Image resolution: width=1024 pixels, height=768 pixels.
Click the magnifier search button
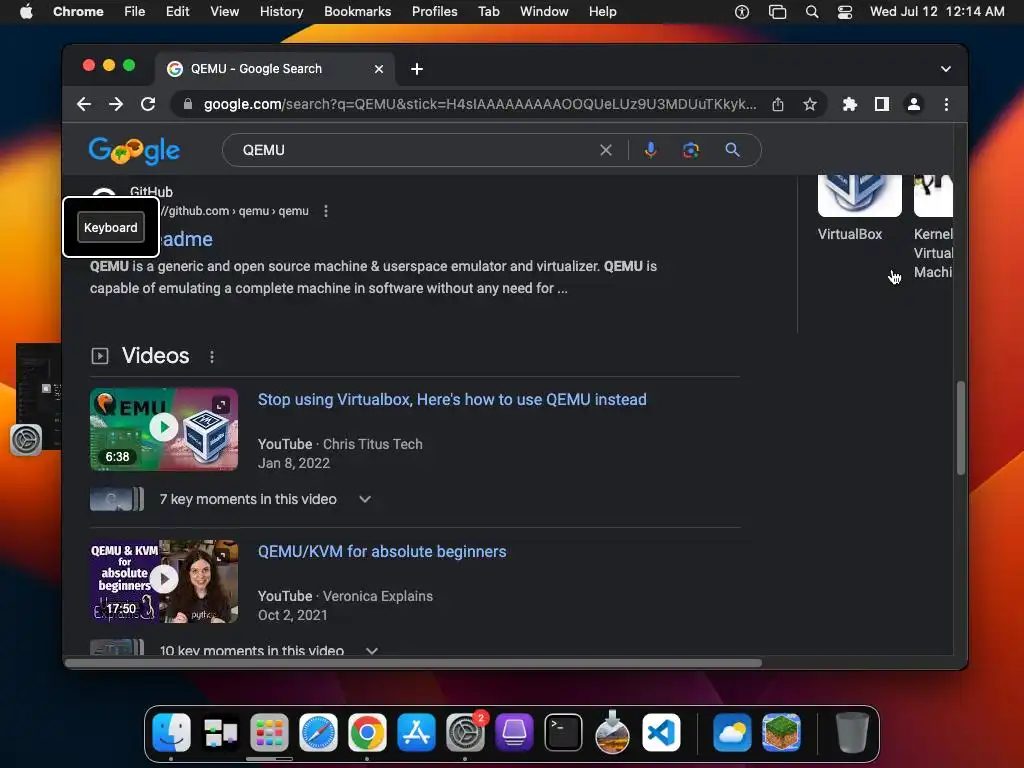tap(733, 150)
